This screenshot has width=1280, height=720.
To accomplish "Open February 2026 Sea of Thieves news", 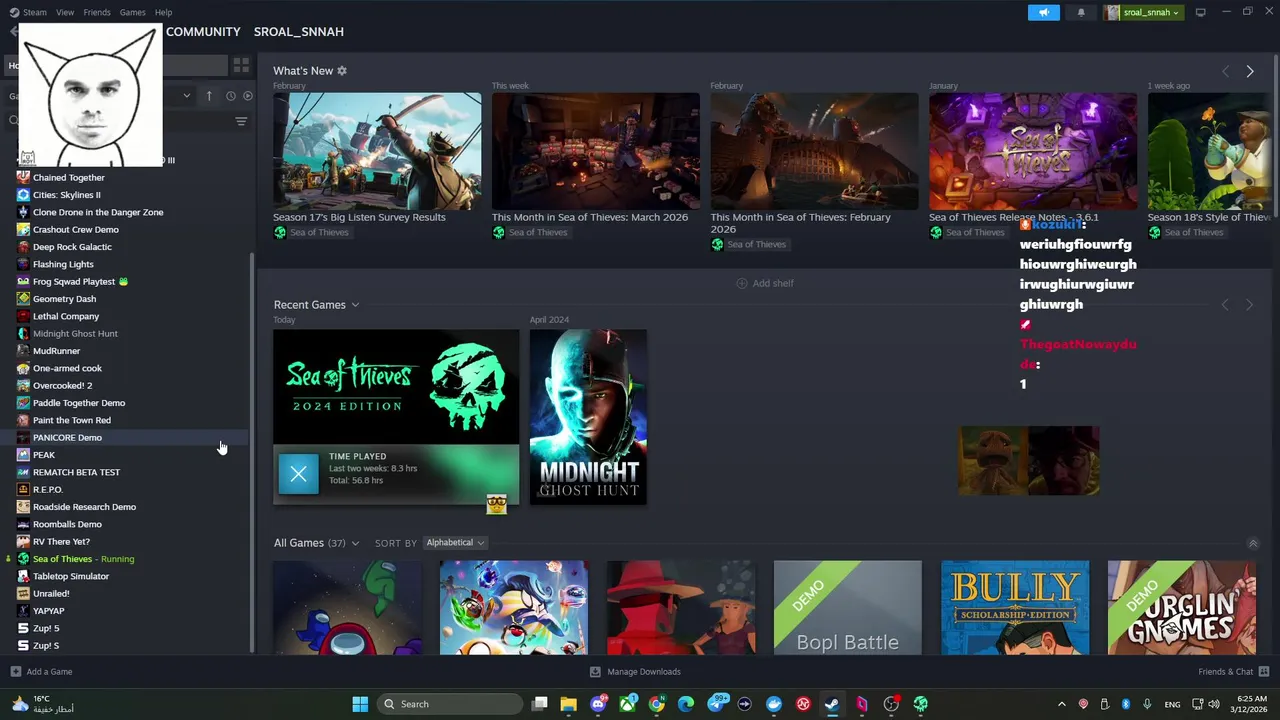I will [814, 151].
